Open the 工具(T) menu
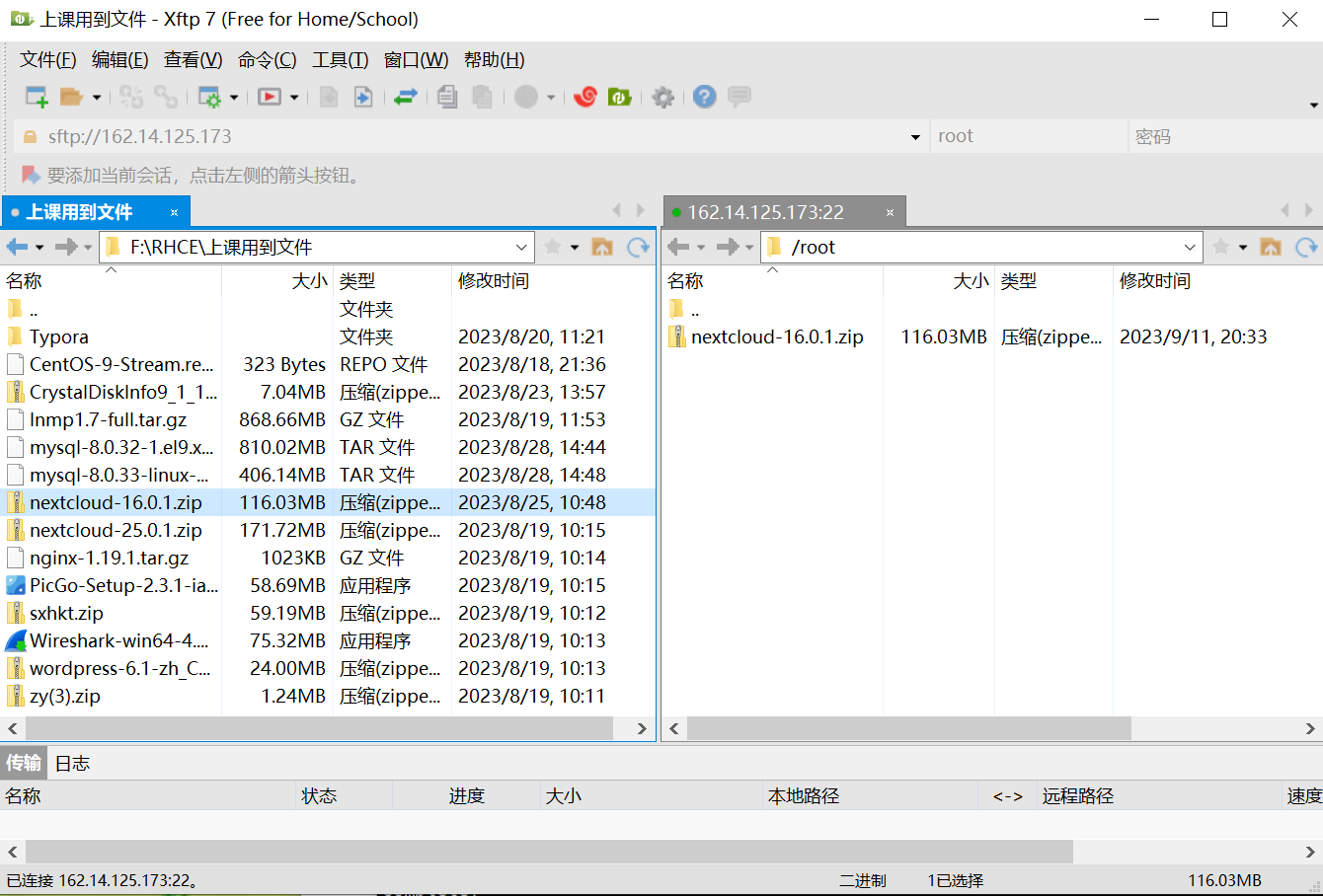Image resolution: width=1323 pixels, height=896 pixels. (x=340, y=60)
